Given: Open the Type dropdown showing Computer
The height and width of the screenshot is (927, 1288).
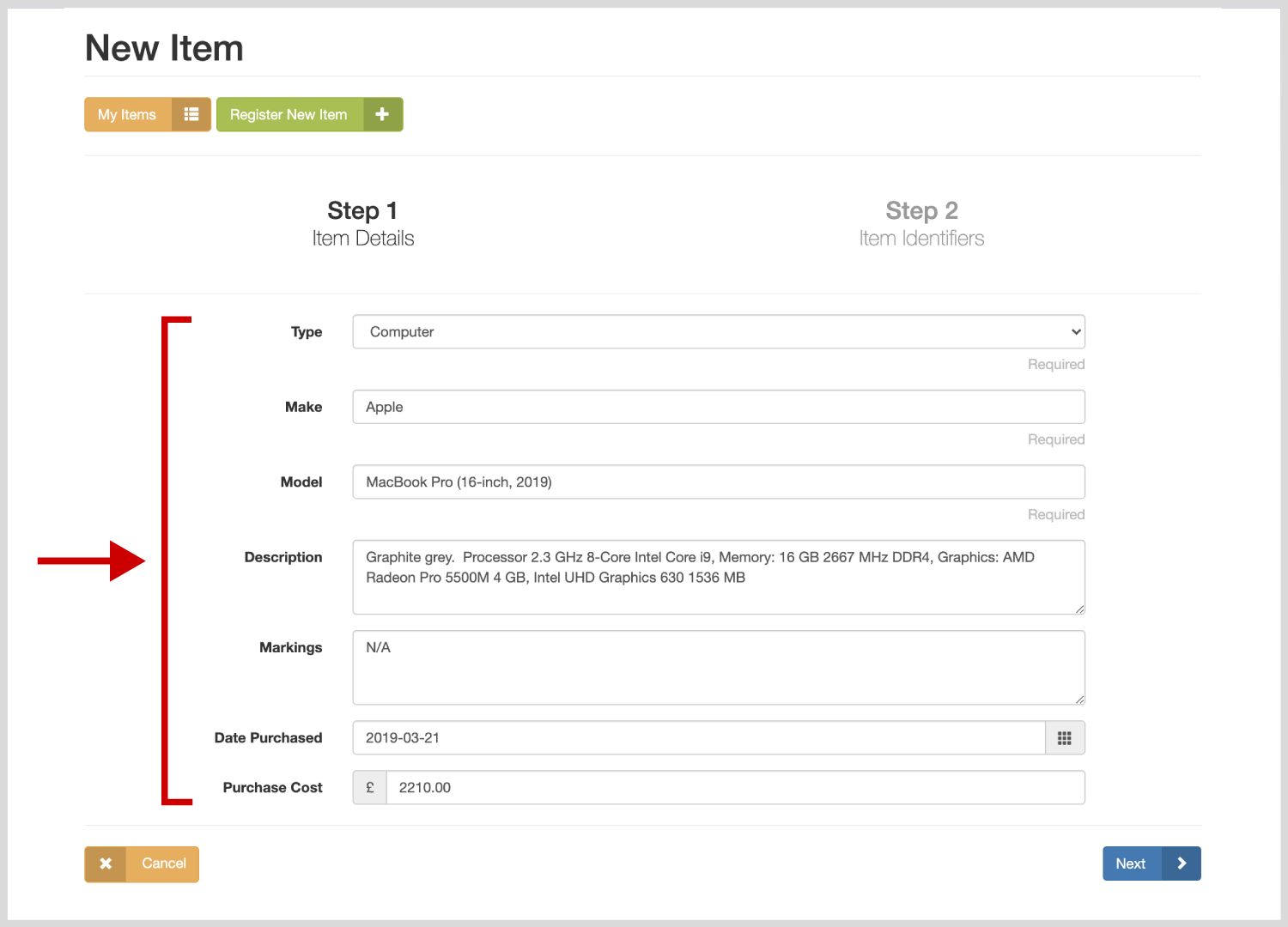Looking at the screenshot, I should pyautogui.click(x=718, y=332).
